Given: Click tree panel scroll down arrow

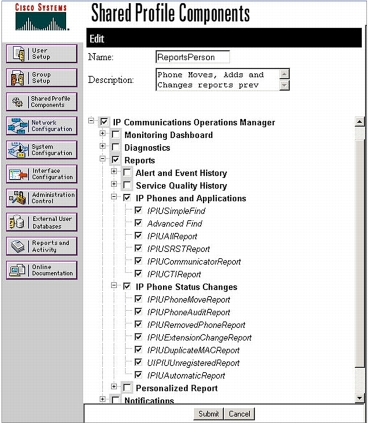Looking at the screenshot, I should tap(359, 397).
